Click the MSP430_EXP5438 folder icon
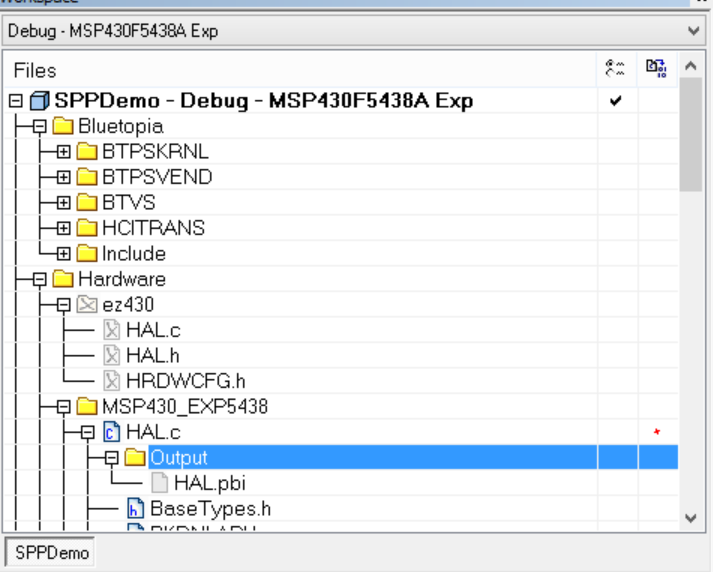713x572 pixels. click(x=87, y=406)
